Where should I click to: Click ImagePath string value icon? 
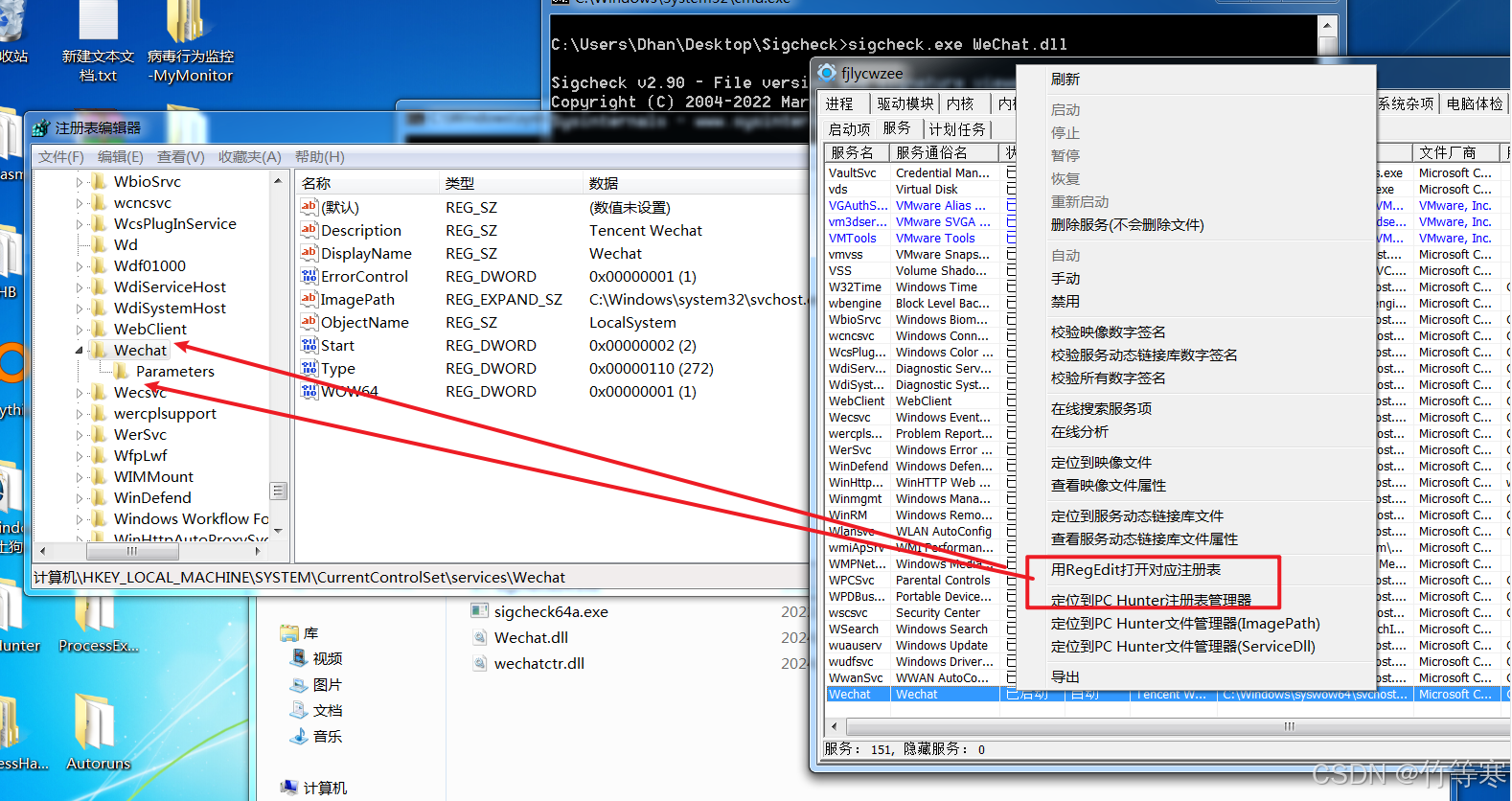tap(309, 299)
